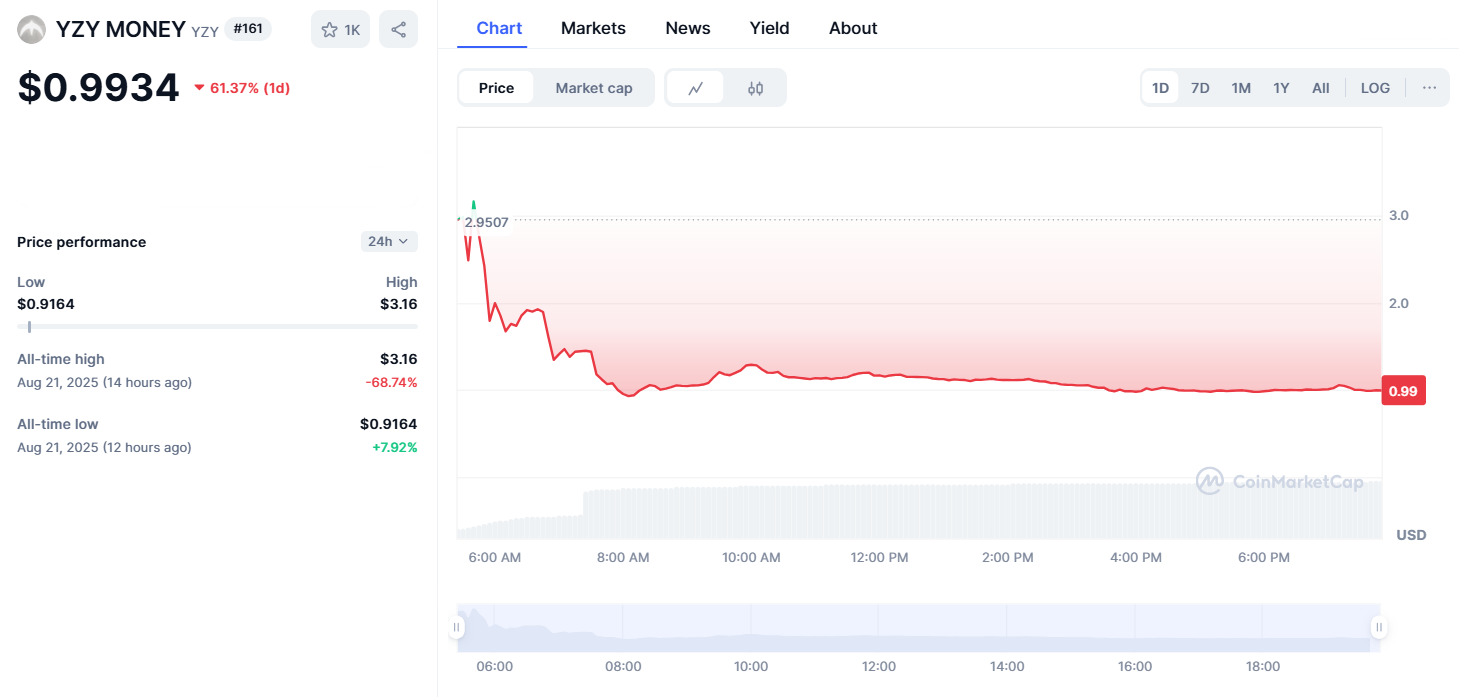Select the 7D time range
The width and height of the screenshot is (1459, 697).
(x=1200, y=88)
